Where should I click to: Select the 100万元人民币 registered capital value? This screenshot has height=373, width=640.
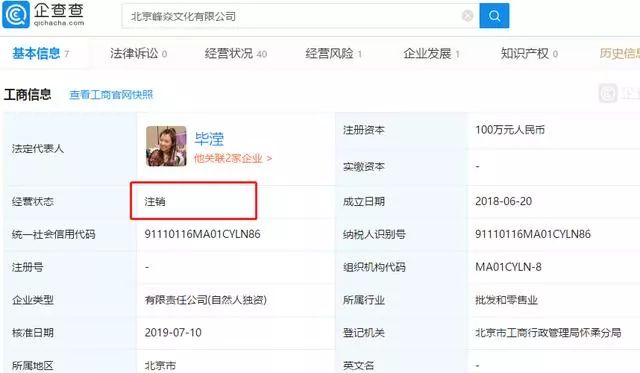[510, 130]
